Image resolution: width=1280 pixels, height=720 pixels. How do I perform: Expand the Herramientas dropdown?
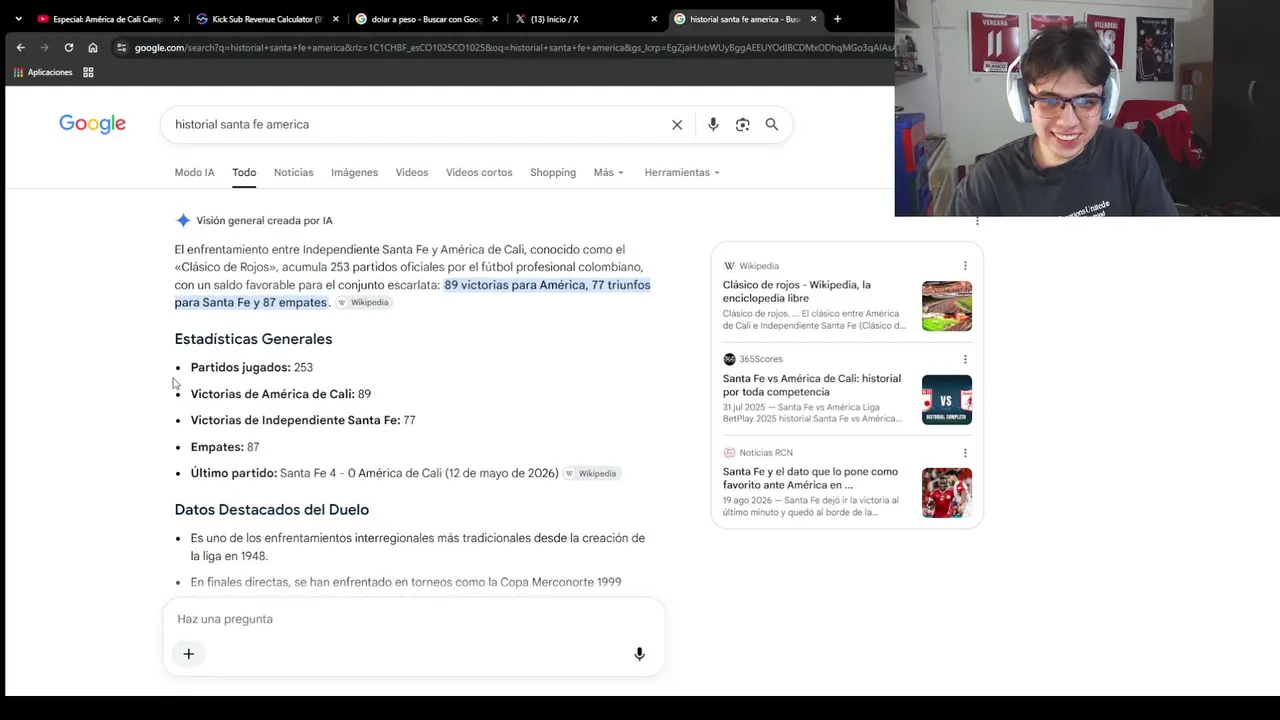(682, 172)
